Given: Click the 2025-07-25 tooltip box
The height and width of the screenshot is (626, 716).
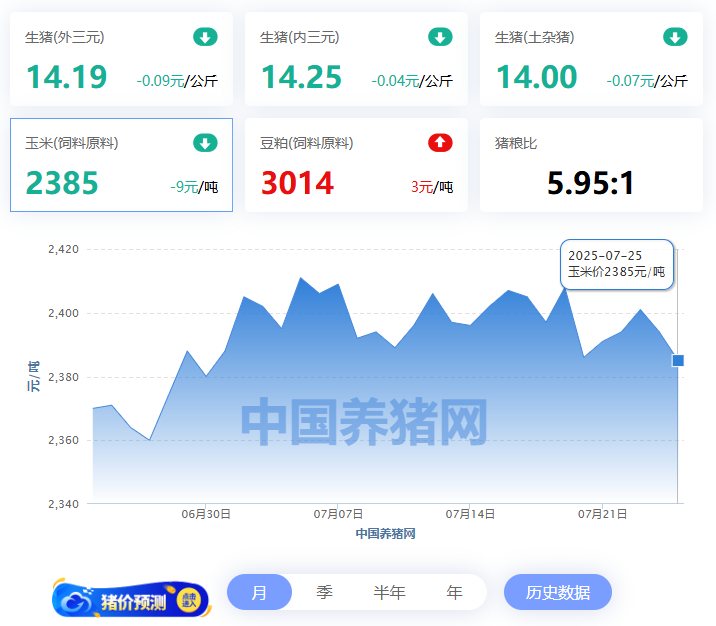Looking at the screenshot, I should [617, 264].
